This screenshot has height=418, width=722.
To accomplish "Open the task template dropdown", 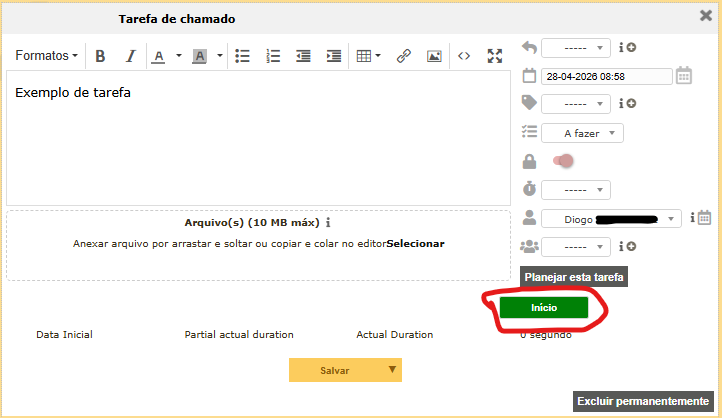I will click(576, 48).
